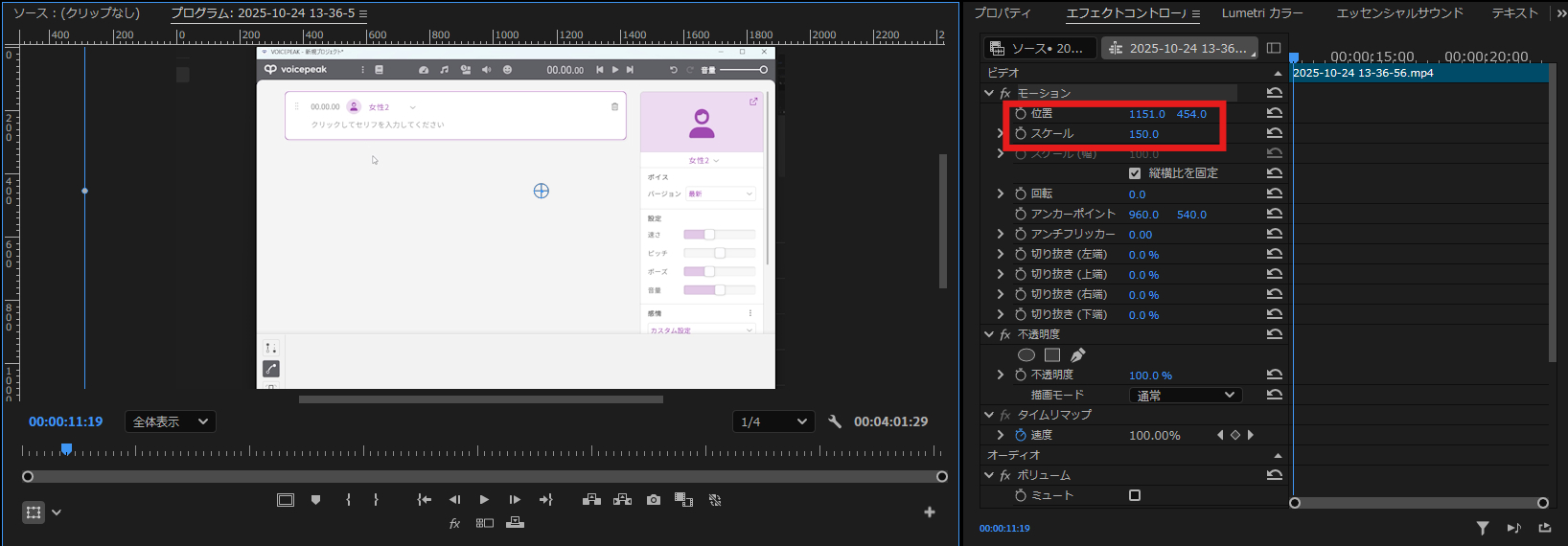This screenshot has width=1568, height=546.
Task: Open the 全体表示 zoom level dropdown
Action: (171, 421)
